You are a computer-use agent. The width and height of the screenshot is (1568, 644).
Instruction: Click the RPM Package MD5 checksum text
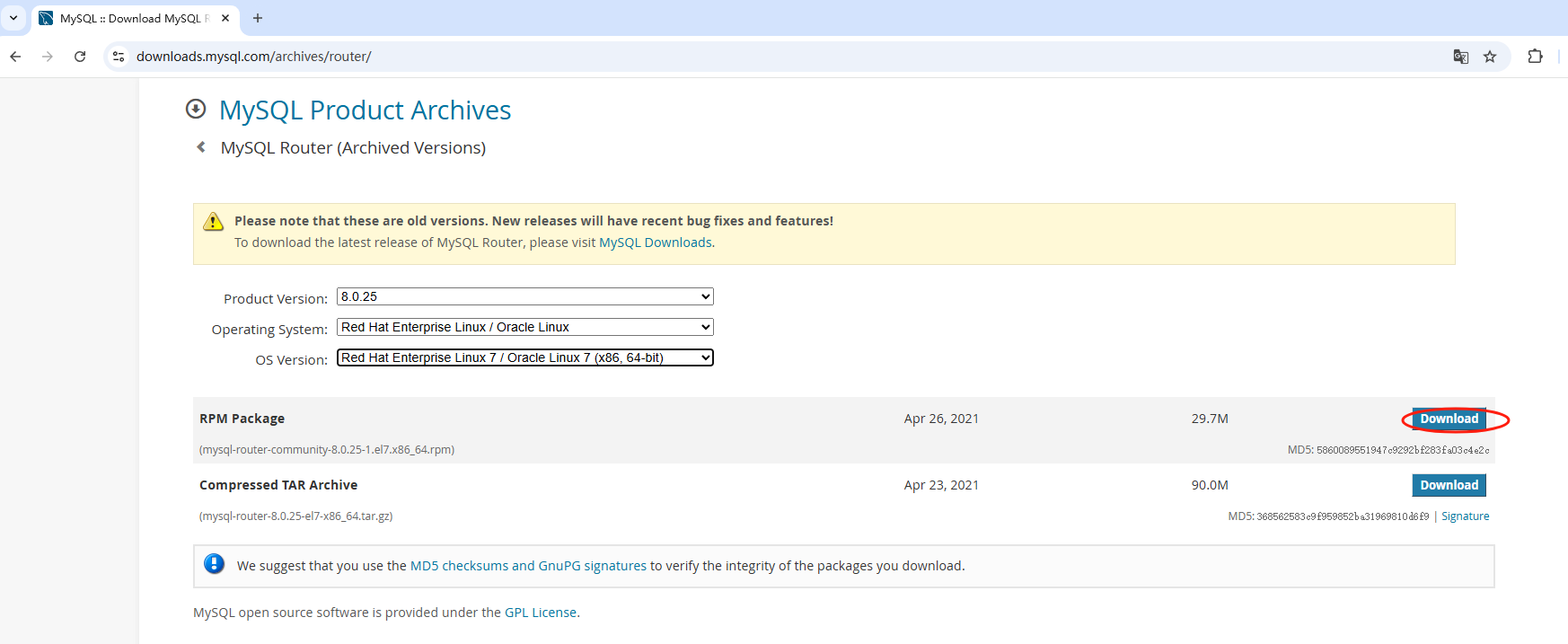pyautogui.click(x=1388, y=450)
